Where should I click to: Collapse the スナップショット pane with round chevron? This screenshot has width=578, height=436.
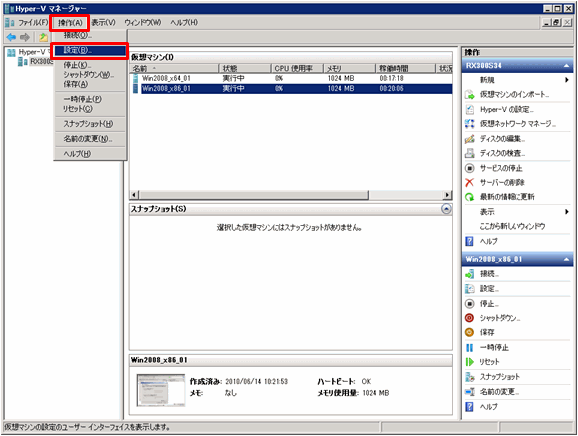[446, 209]
